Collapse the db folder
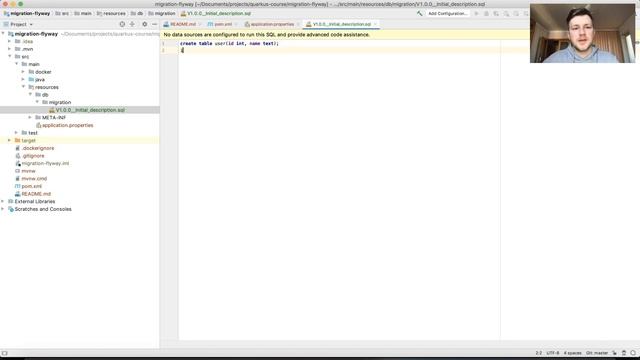640x360 pixels. pos(31,94)
